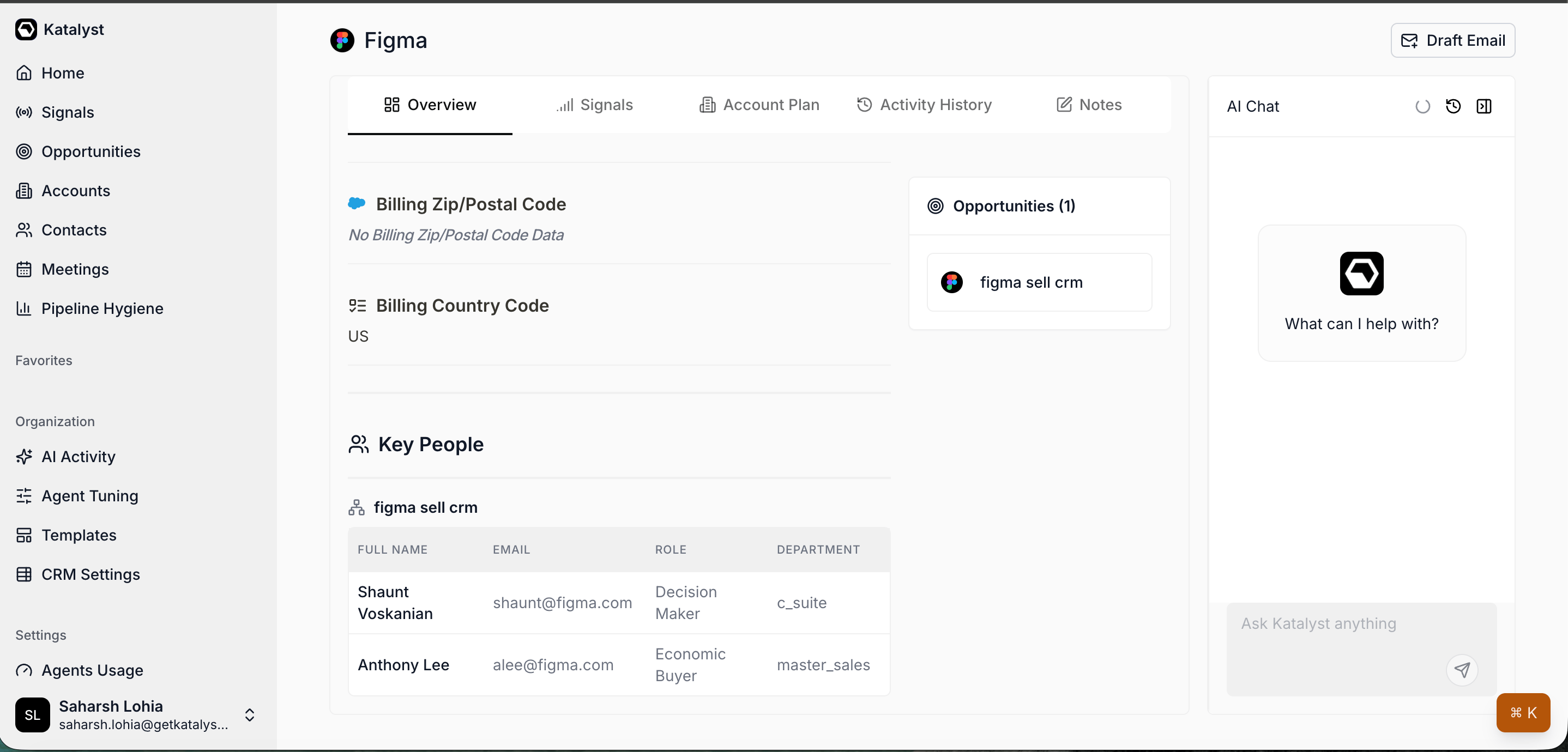This screenshot has height=752, width=1568.
Task: Open the figma sell crm opportunity card
Action: pyautogui.click(x=1039, y=282)
